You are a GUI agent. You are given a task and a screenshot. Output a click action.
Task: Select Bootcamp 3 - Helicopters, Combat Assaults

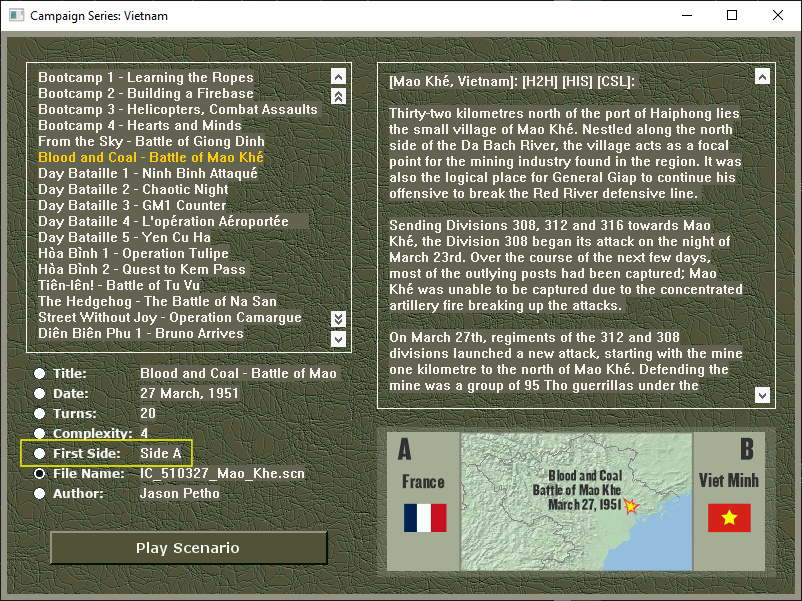(x=178, y=109)
